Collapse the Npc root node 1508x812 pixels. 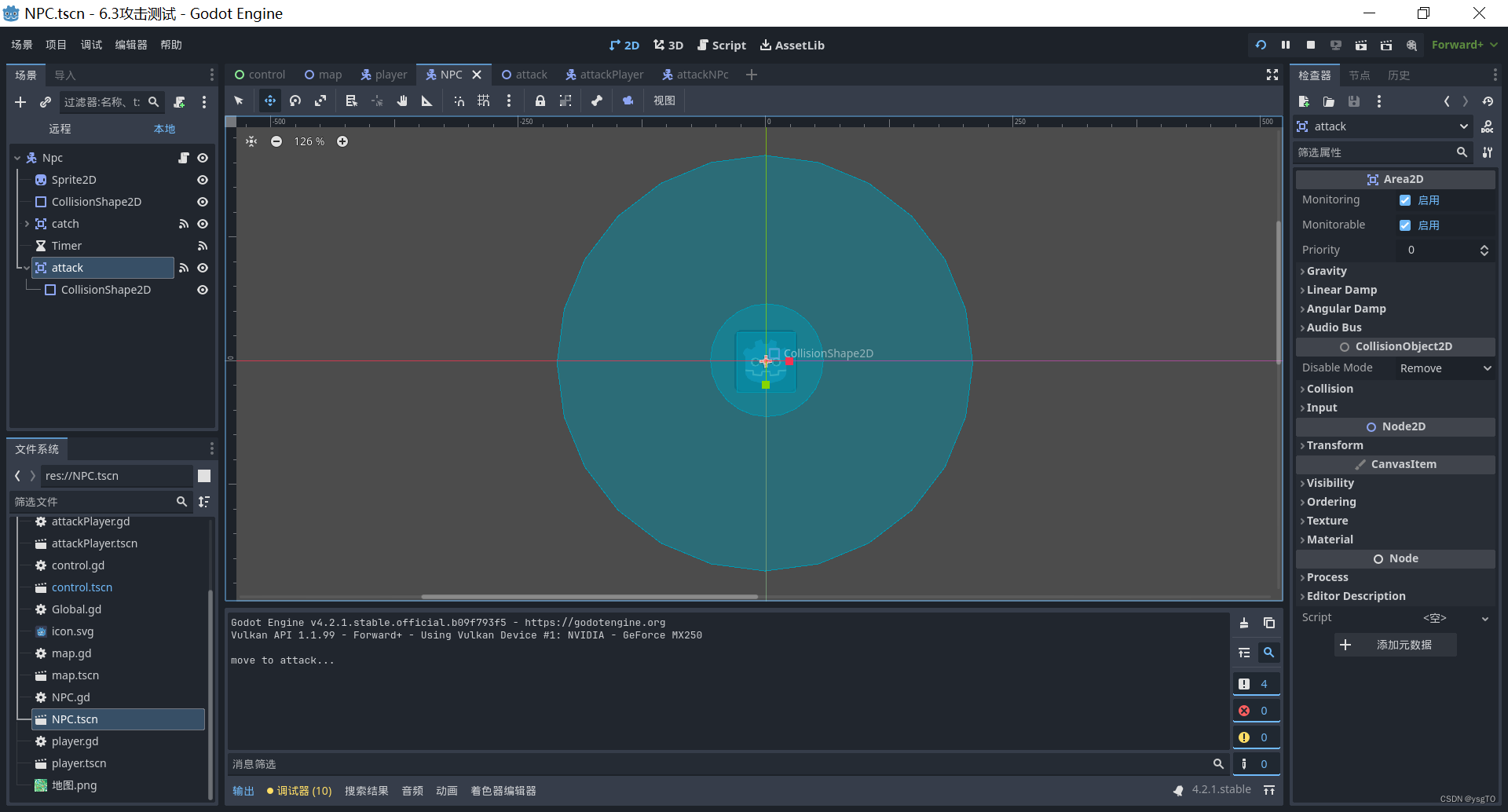[17, 158]
